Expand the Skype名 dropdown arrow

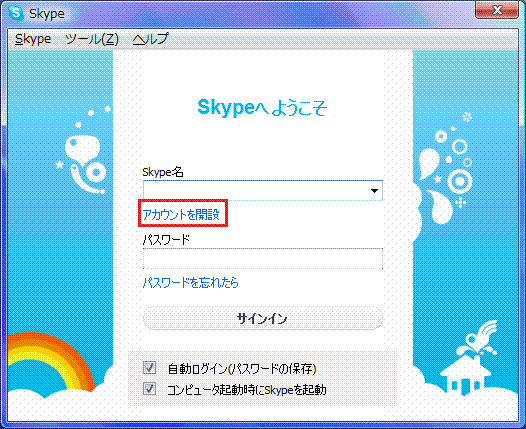coord(374,191)
